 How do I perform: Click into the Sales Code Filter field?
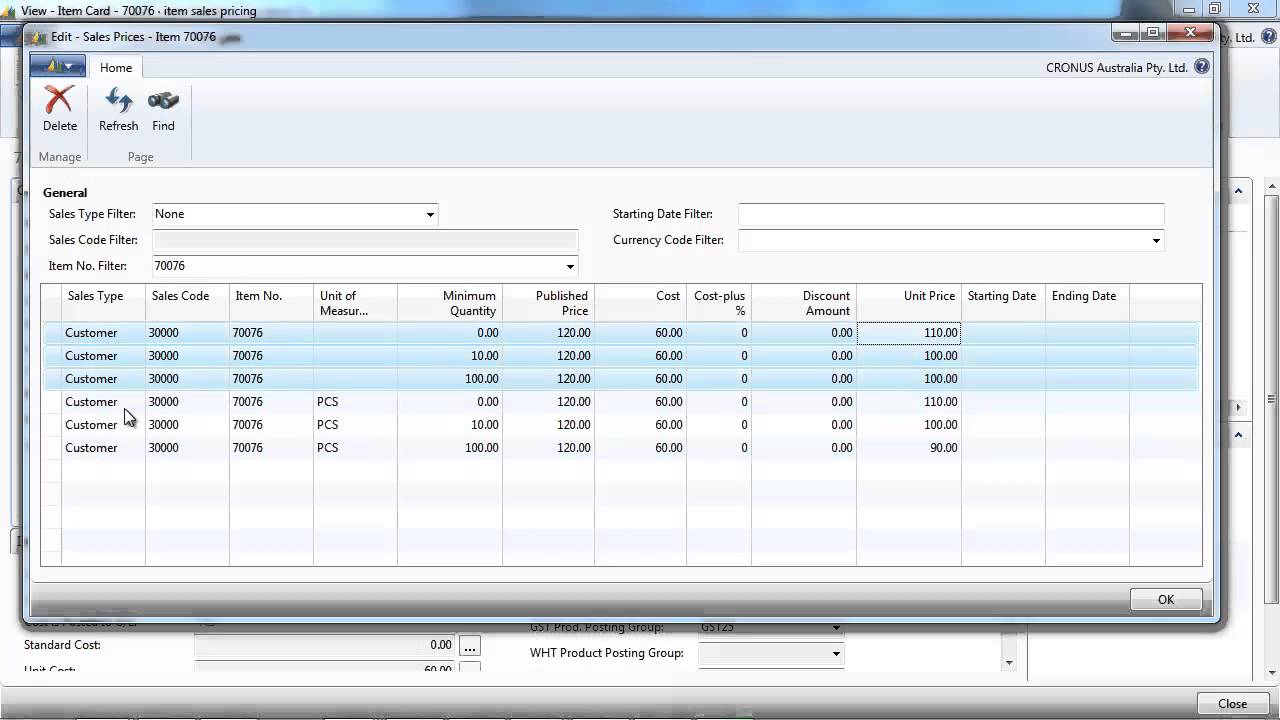(x=365, y=240)
